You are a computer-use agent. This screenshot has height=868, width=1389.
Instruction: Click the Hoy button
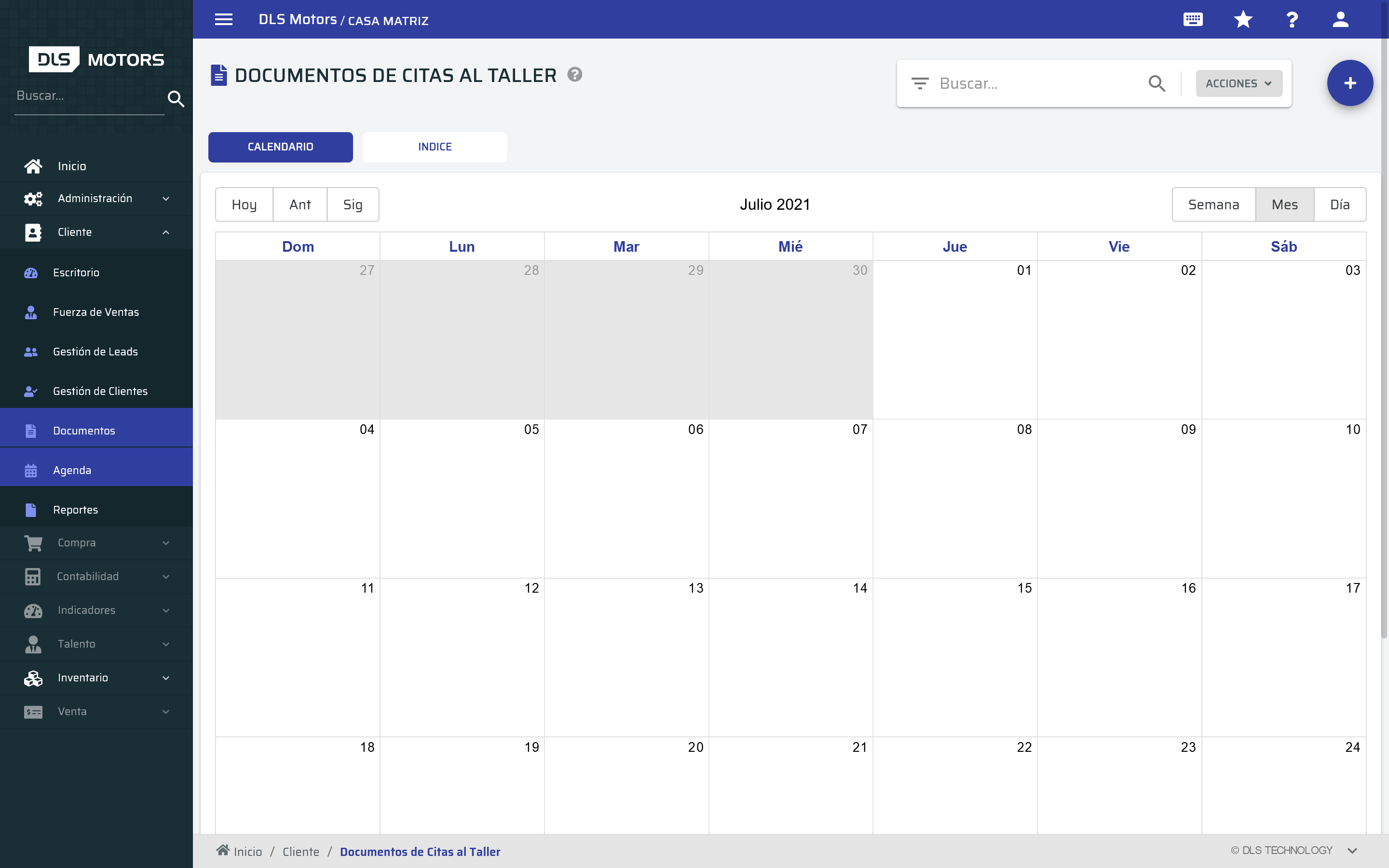click(x=244, y=204)
